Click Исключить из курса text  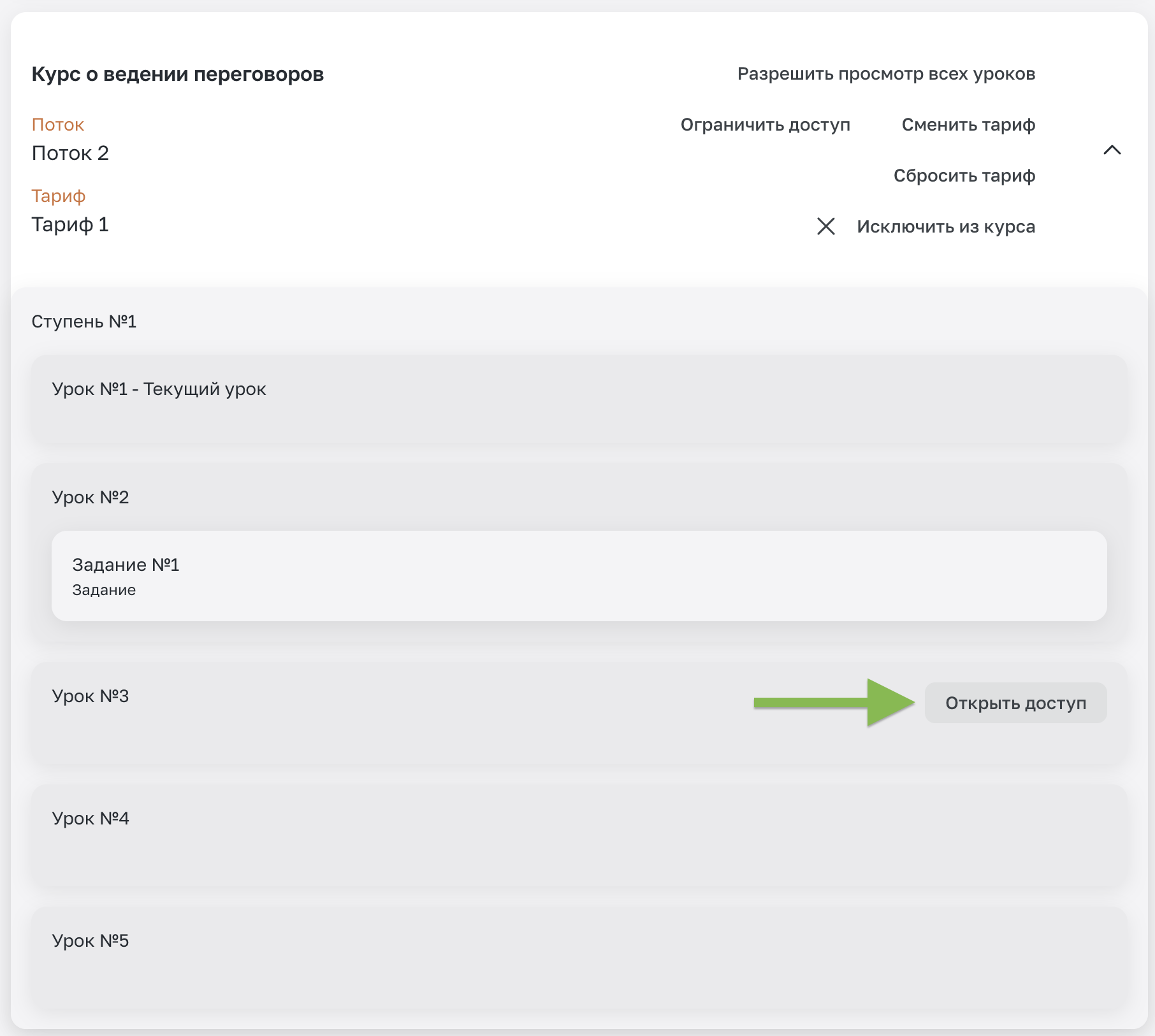point(946,226)
